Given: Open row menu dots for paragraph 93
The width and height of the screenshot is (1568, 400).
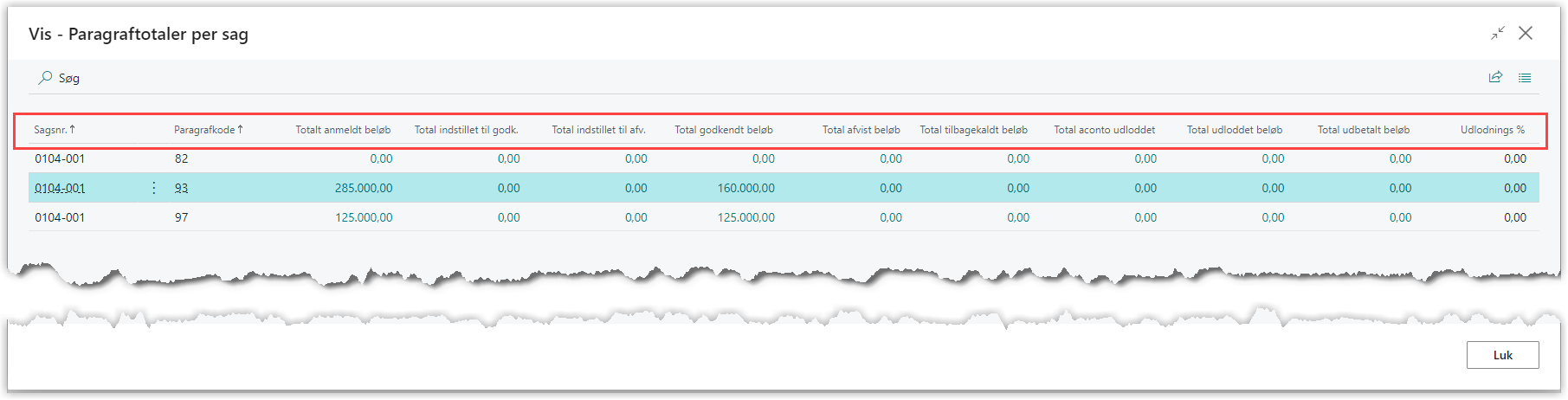Looking at the screenshot, I should coord(154,188).
